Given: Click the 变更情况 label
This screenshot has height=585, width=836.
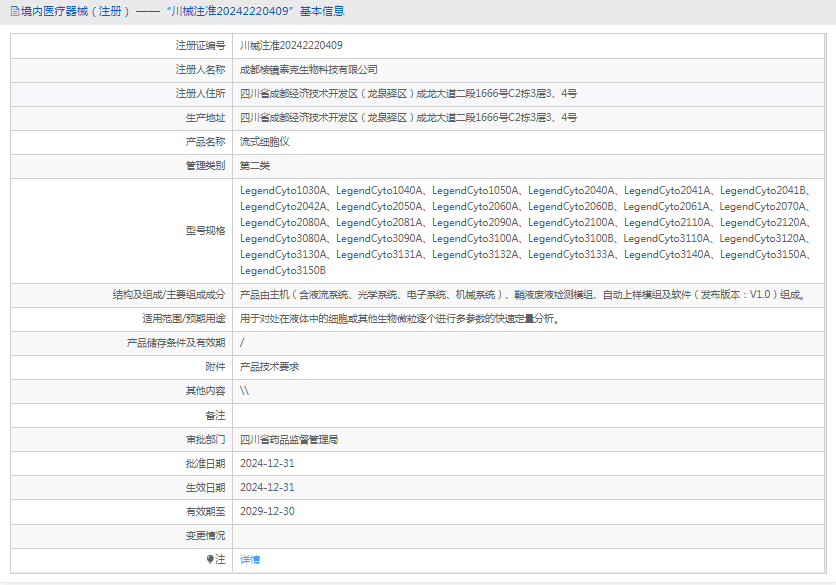Looking at the screenshot, I should (205, 535).
